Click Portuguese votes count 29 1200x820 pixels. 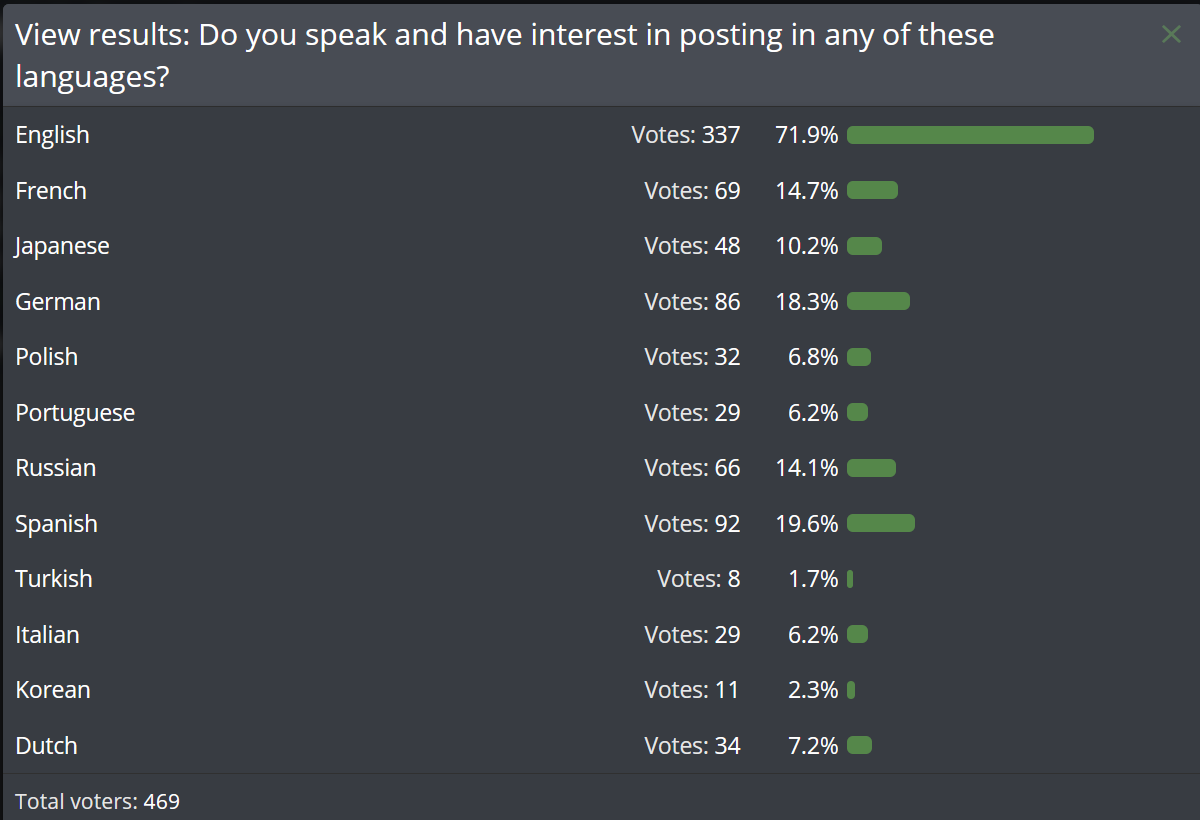[x=692, y=413]
